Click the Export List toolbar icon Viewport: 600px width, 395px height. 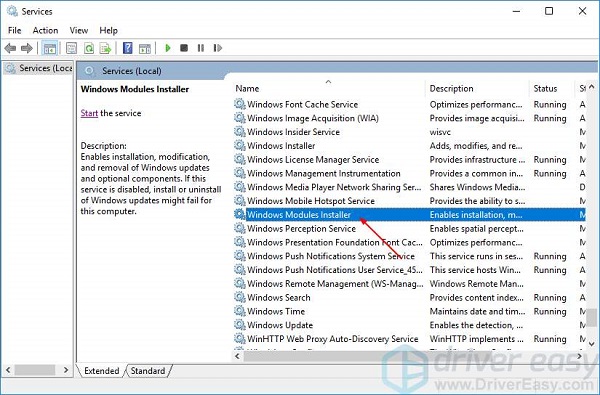[105, 48]
